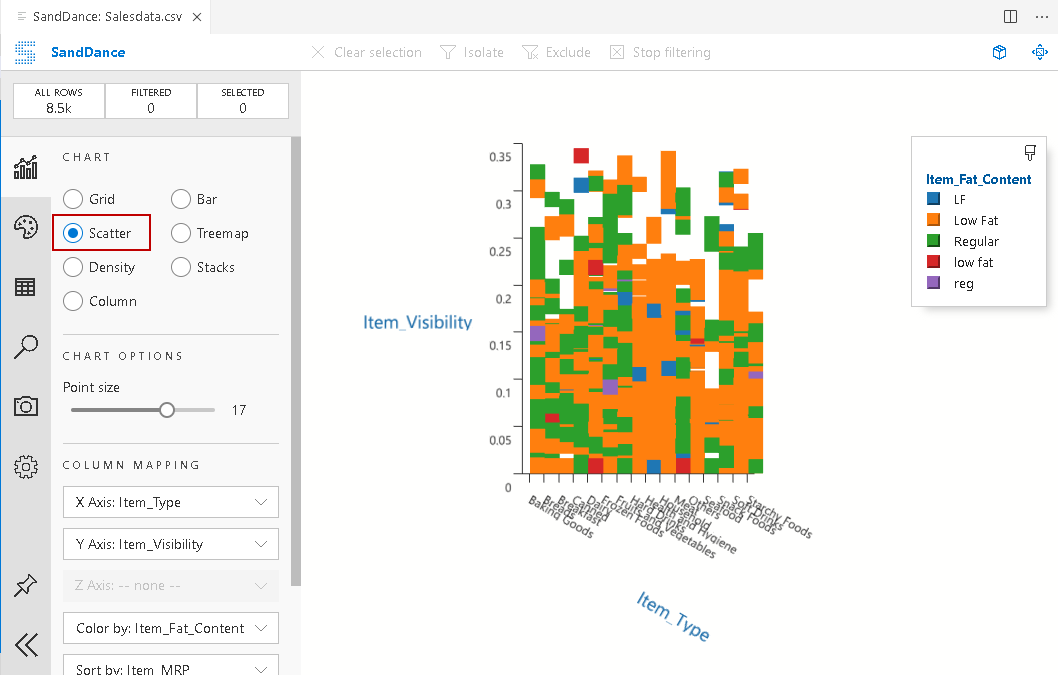Expand the Y Axis: Item_Visibility dropdown
This screenshot has height=675, width=1058.
170,544
